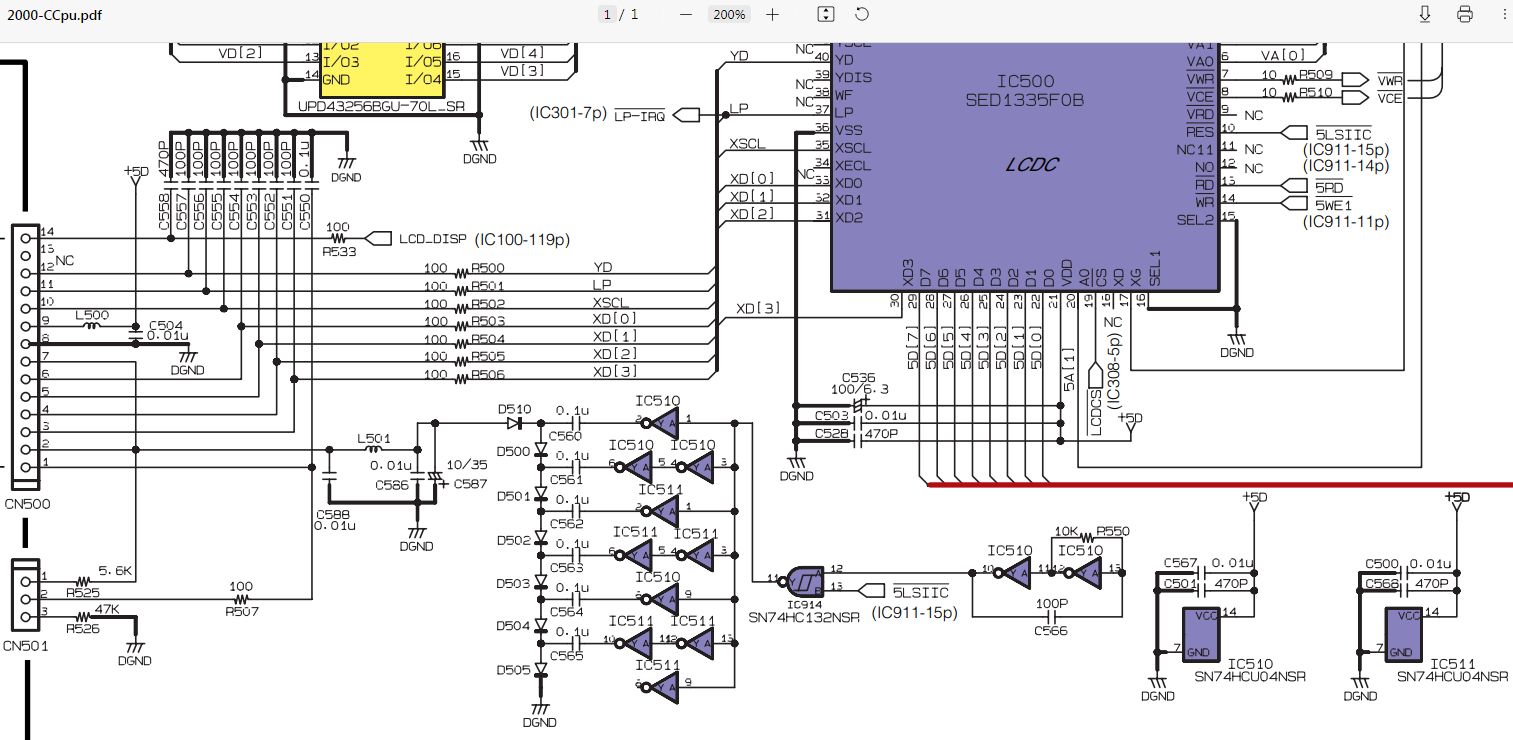This screenshot has height=740, width=1513.
Task: Click the LCDC label on the chip
Action: (x=1033, y=165)
